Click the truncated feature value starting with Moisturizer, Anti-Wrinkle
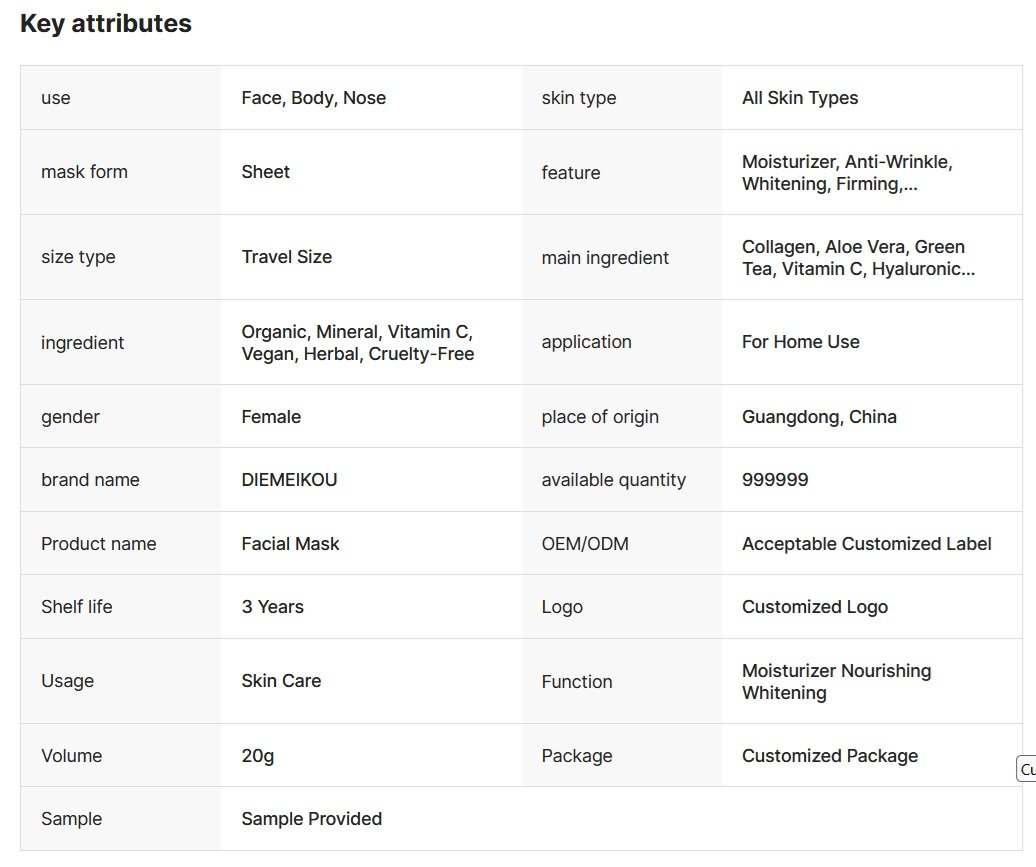The image size is (1036, 867). click(x=846, y=173)
